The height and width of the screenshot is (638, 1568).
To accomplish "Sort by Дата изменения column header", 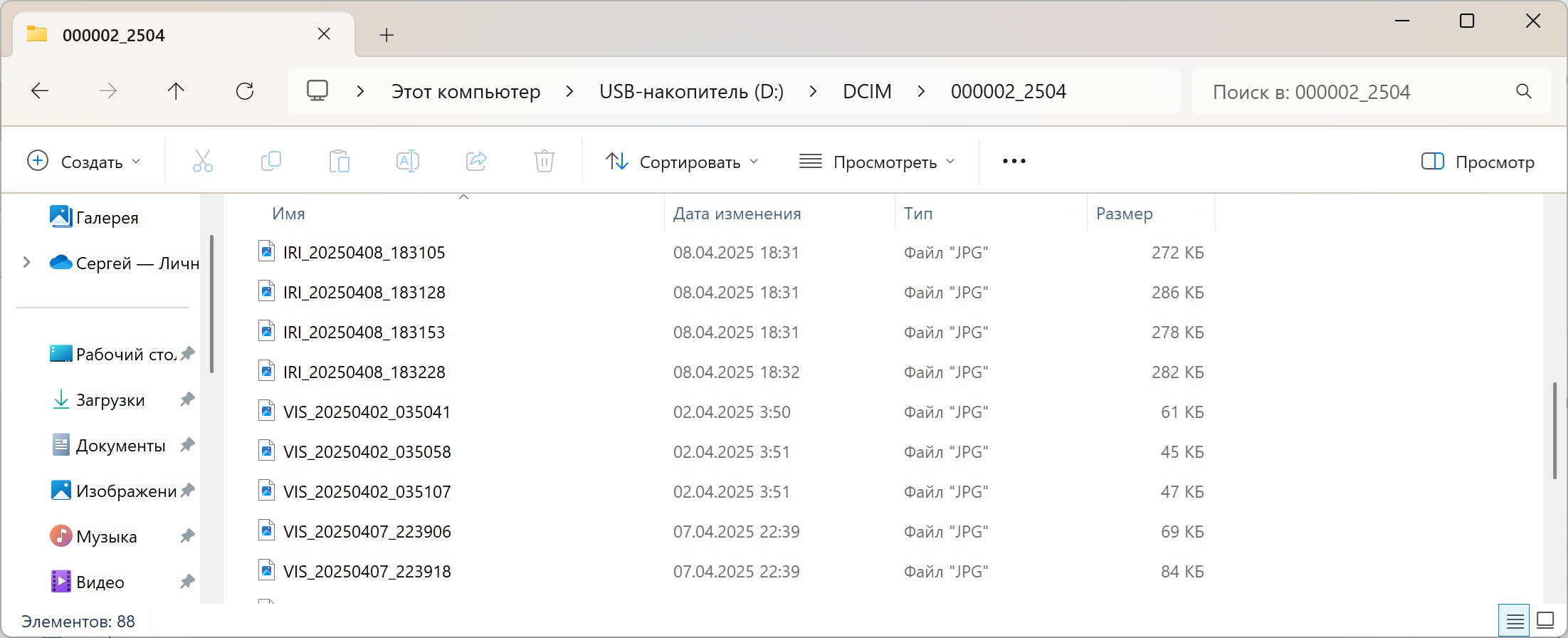I will coord(737,214).
